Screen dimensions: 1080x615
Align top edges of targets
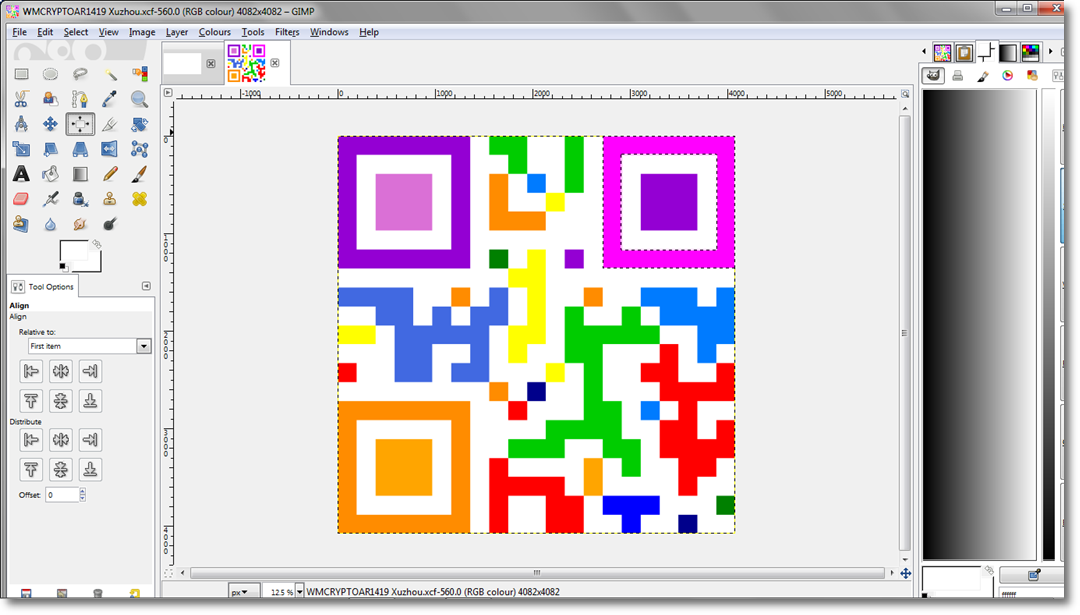[x=31, y=401]
